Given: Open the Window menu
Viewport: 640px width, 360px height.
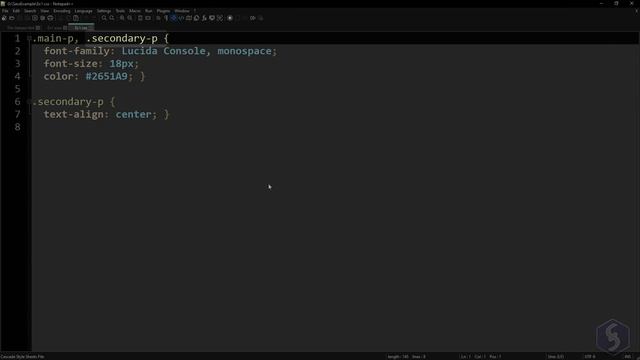Looking at the screenshot, I should click(x=182, y=11).
